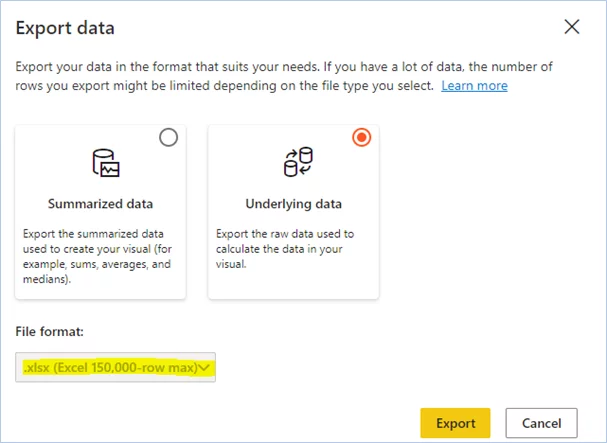607x443 pixels.
Task: Select the highlighted '.xlsx (Excel 150,000-row max)' text
Action: point(110,368)
